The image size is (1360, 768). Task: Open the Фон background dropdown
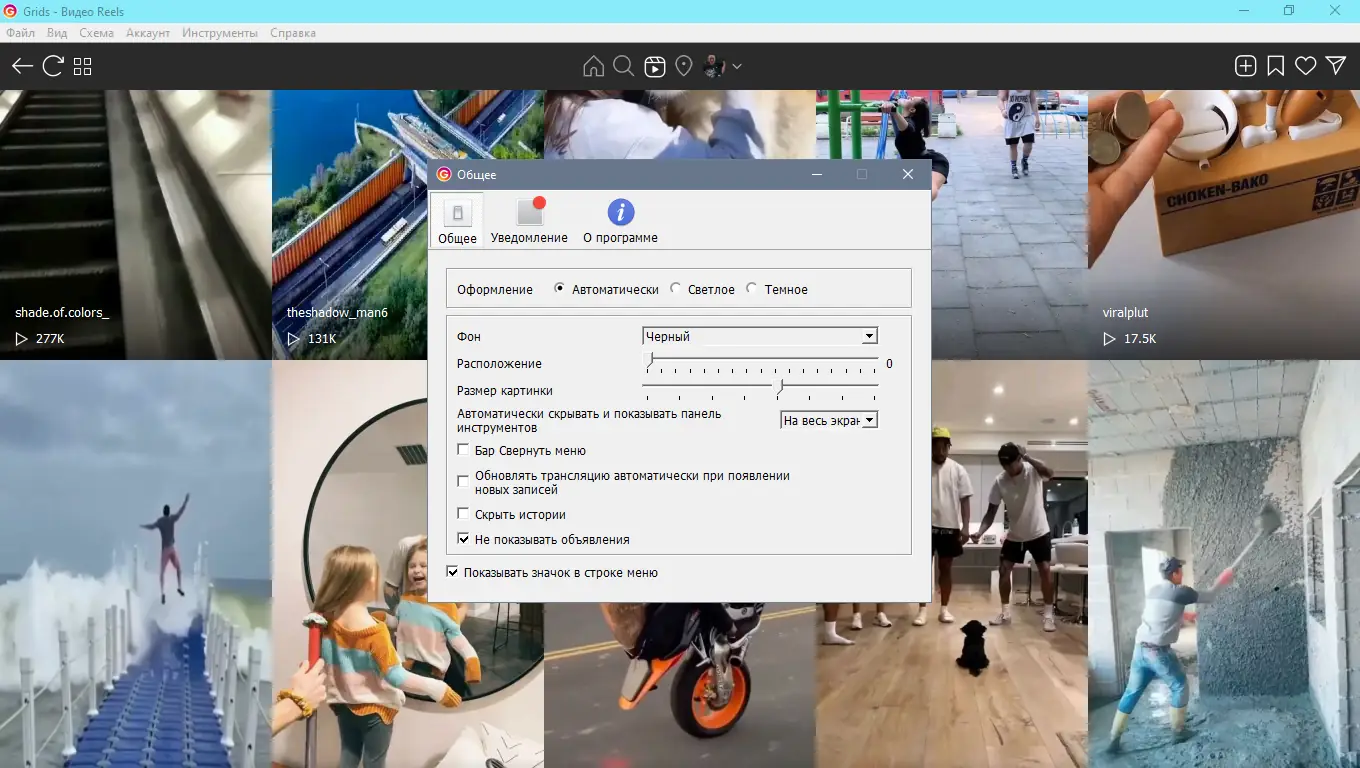coord(868,335)
